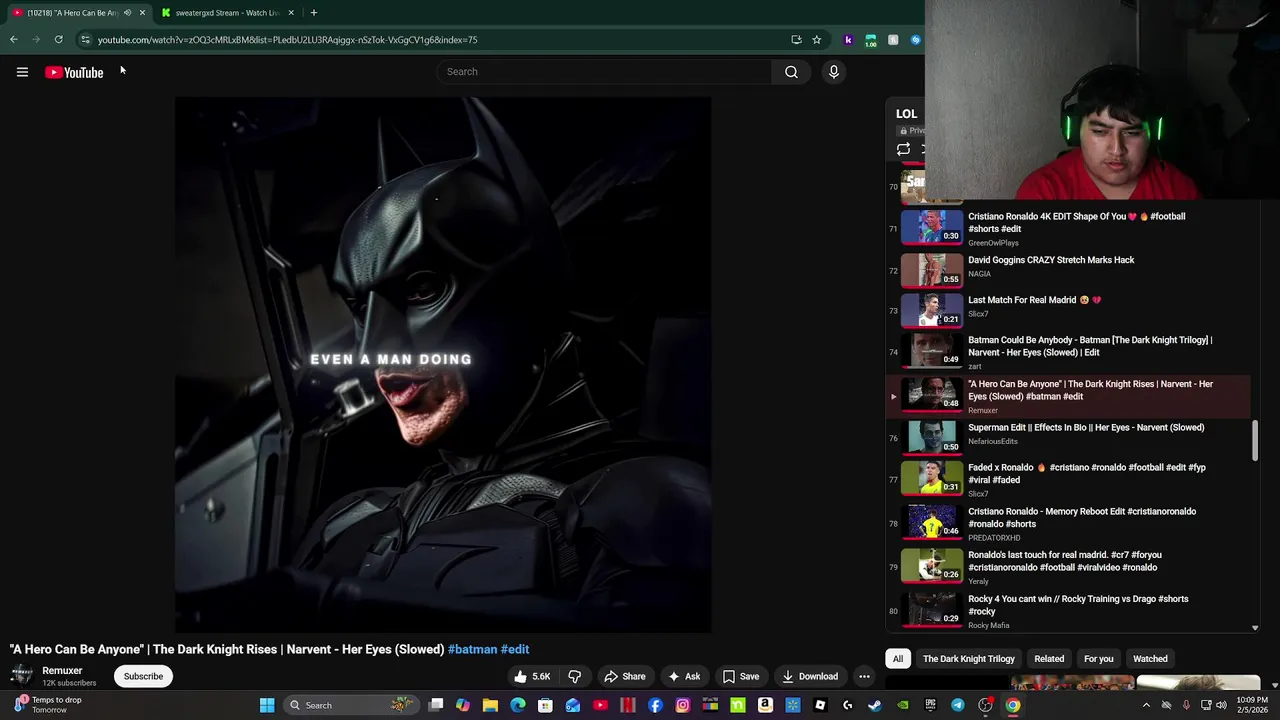Go back in browser history
This screenshot has width=1280, height=720.
[14, 40]
